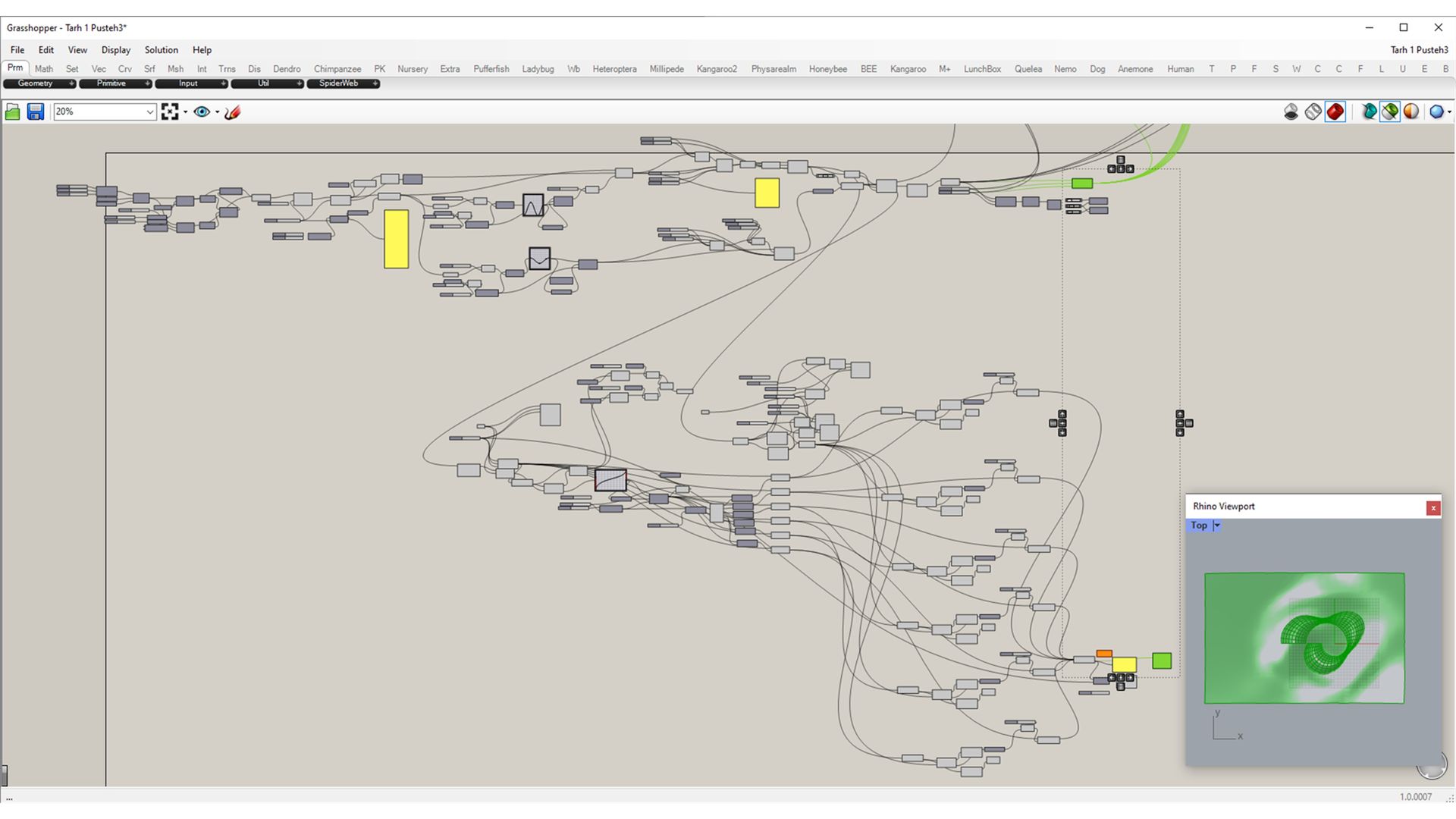Open the 20% zoom level dropdown
Screen dimensions: 1456x819
click(x=149, y=112)
